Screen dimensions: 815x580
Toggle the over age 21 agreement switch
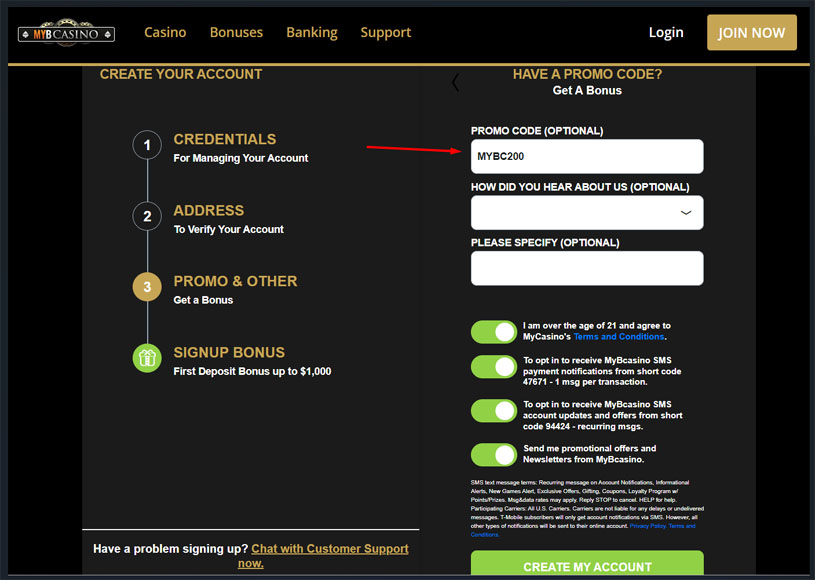point(494,332)
